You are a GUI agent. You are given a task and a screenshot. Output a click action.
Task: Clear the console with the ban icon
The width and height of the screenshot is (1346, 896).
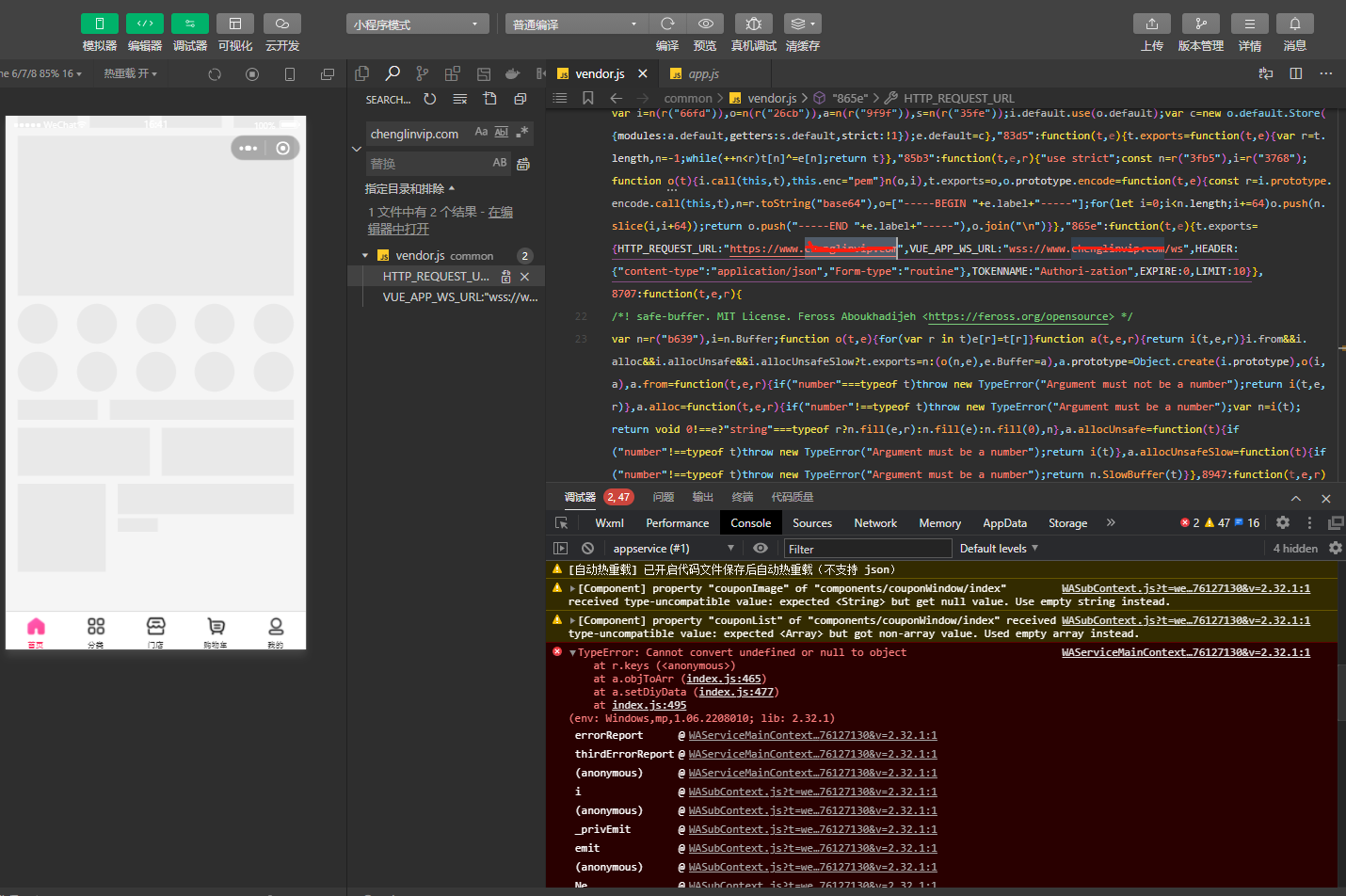[x=587, y=549]
